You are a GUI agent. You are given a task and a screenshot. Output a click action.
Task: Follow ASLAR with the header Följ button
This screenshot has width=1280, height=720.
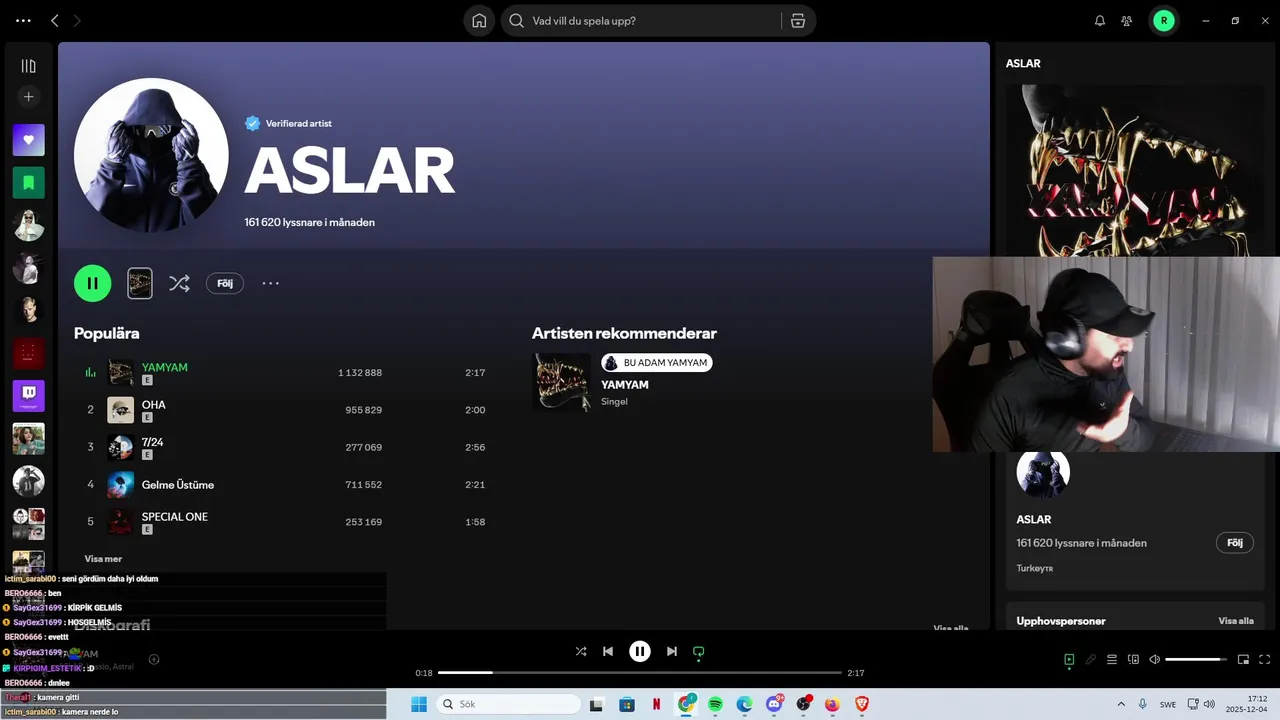[225, 283]
